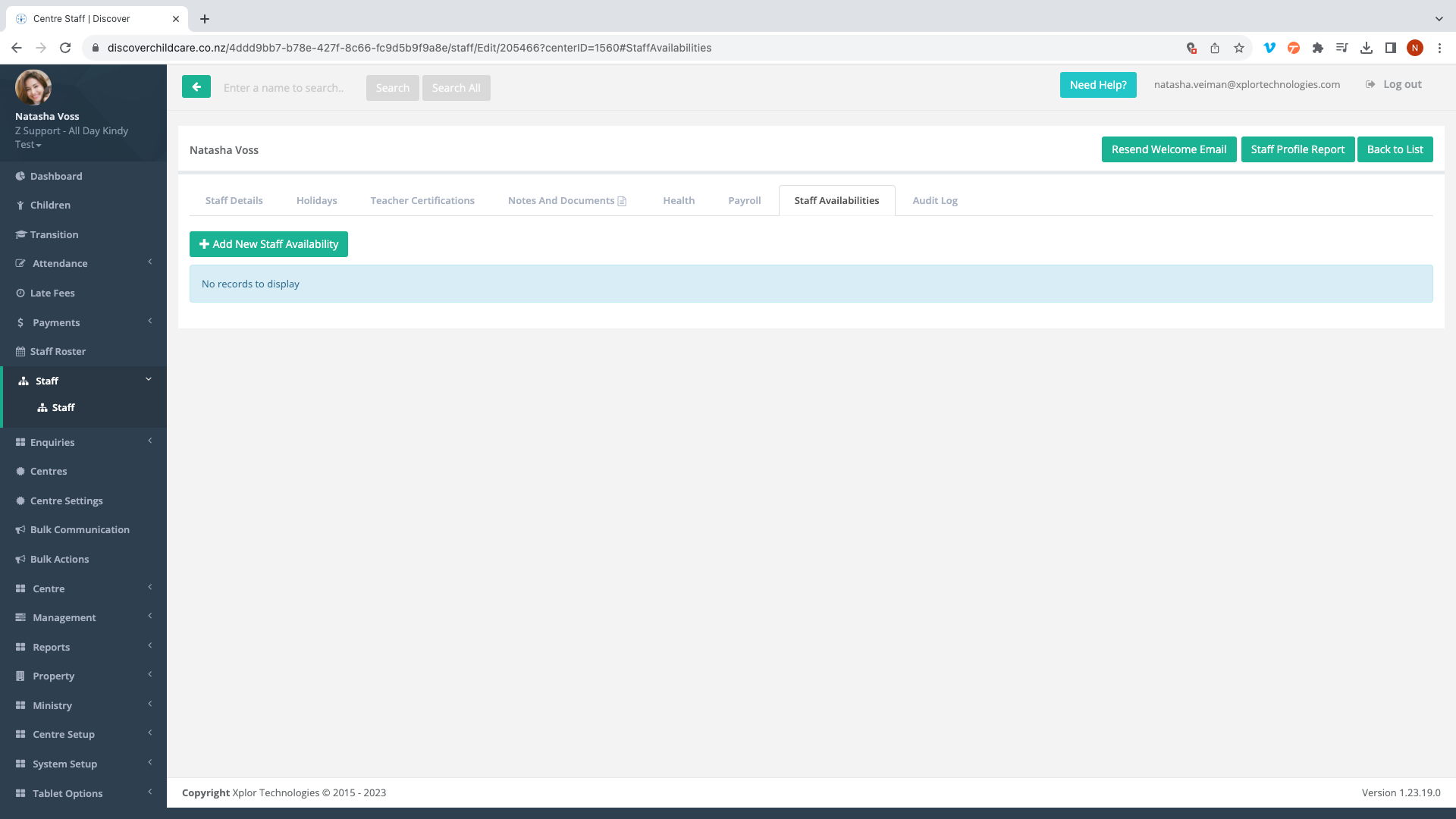Image resolution: width=1456 pixels, height=819 pixels.
Task: Click the Transition graduation cap icon
Action: pyautogui.click(x=20, y=235)
